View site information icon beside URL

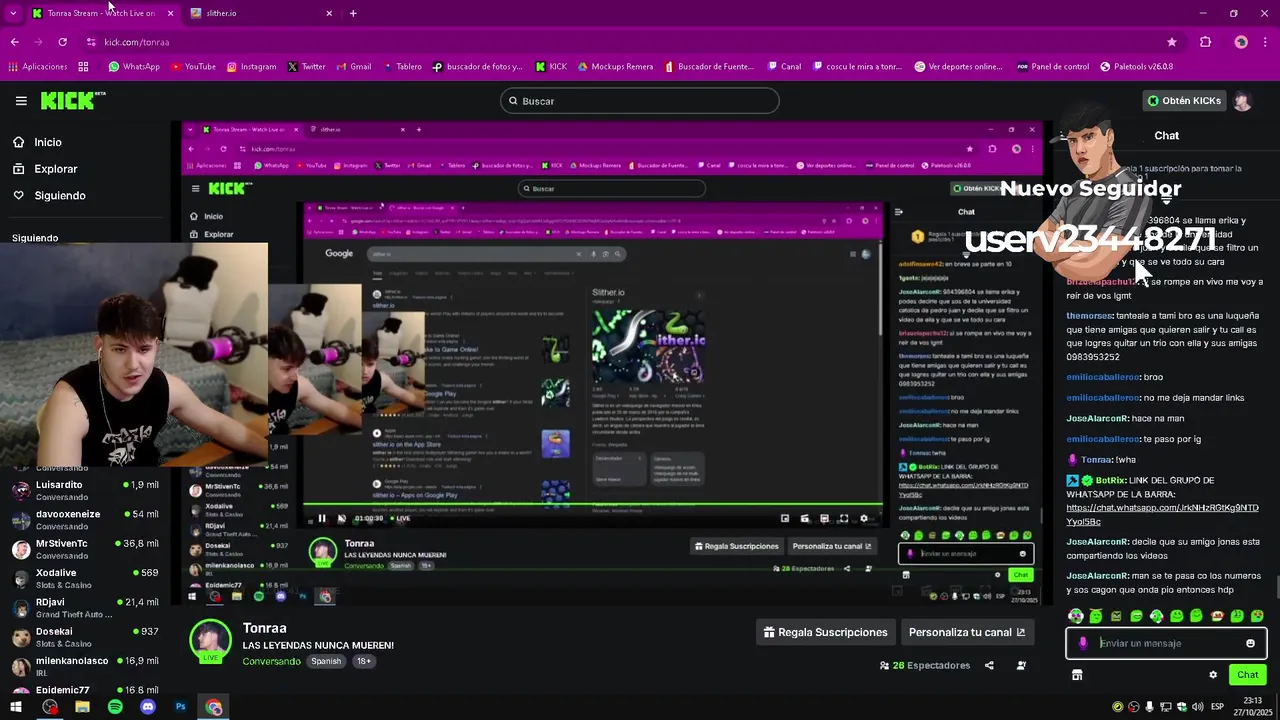[91, 42]
